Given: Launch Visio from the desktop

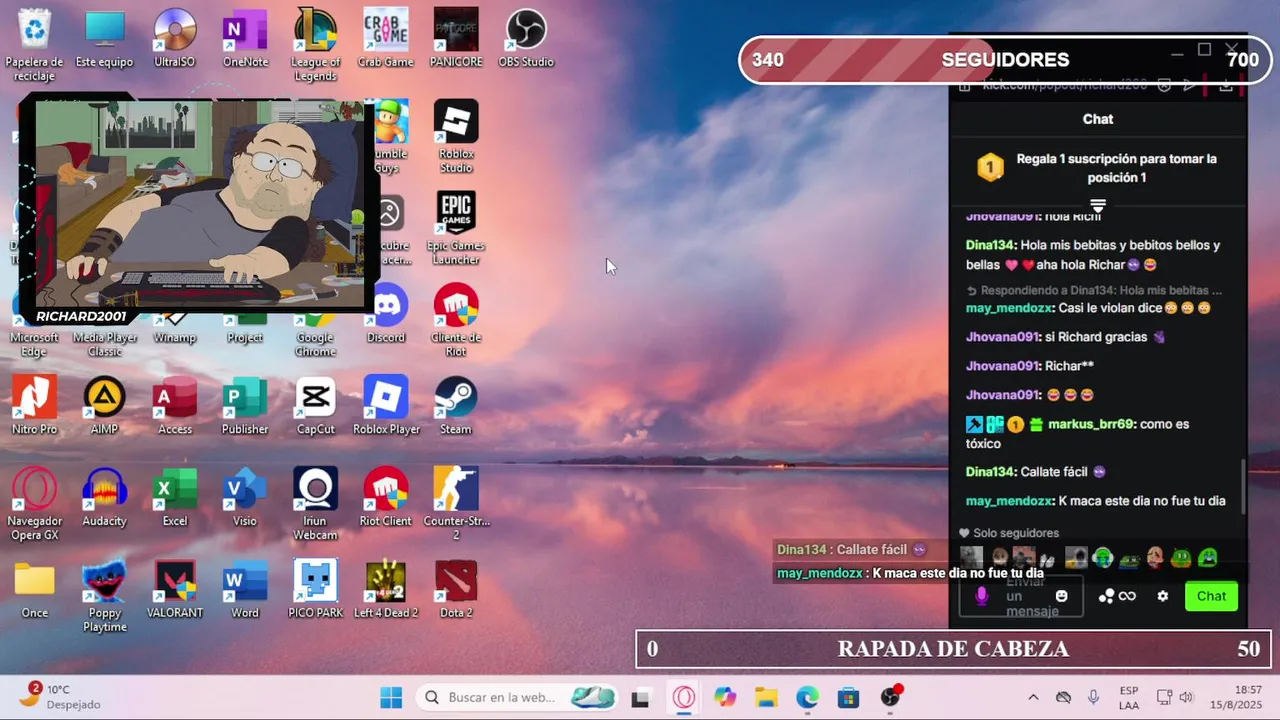Looking at the screenshot, I should [245, 498].
